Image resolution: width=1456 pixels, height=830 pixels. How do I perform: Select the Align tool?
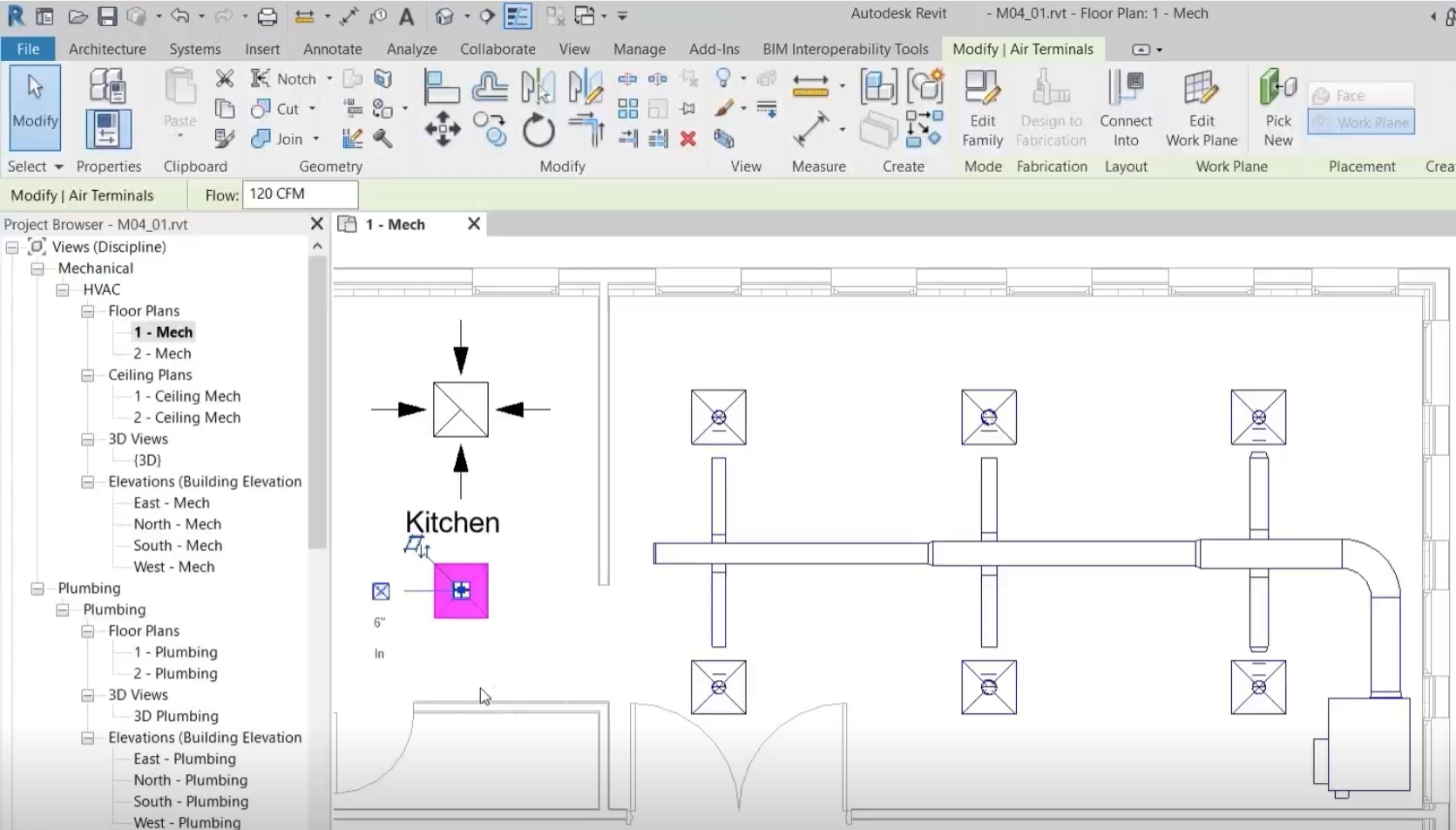click(441, 87)
